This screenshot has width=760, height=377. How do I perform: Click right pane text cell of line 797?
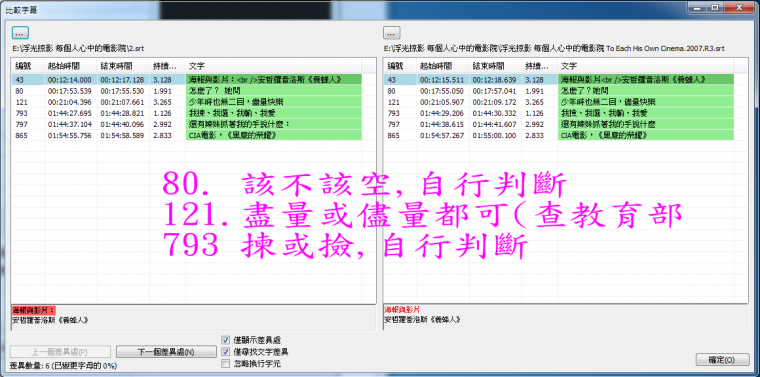click(646, 124)
